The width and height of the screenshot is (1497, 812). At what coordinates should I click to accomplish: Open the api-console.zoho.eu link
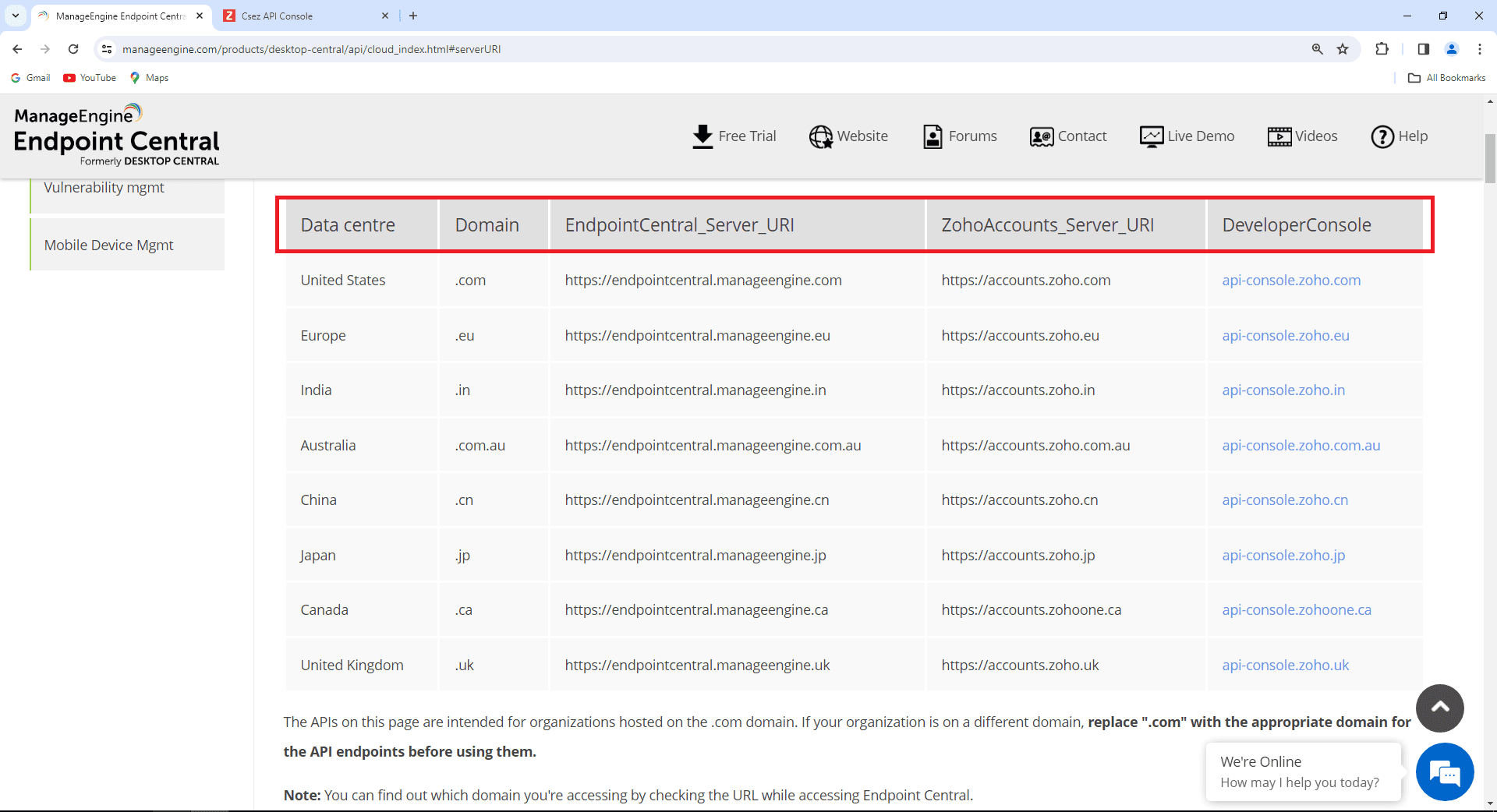pos(1286,336)
